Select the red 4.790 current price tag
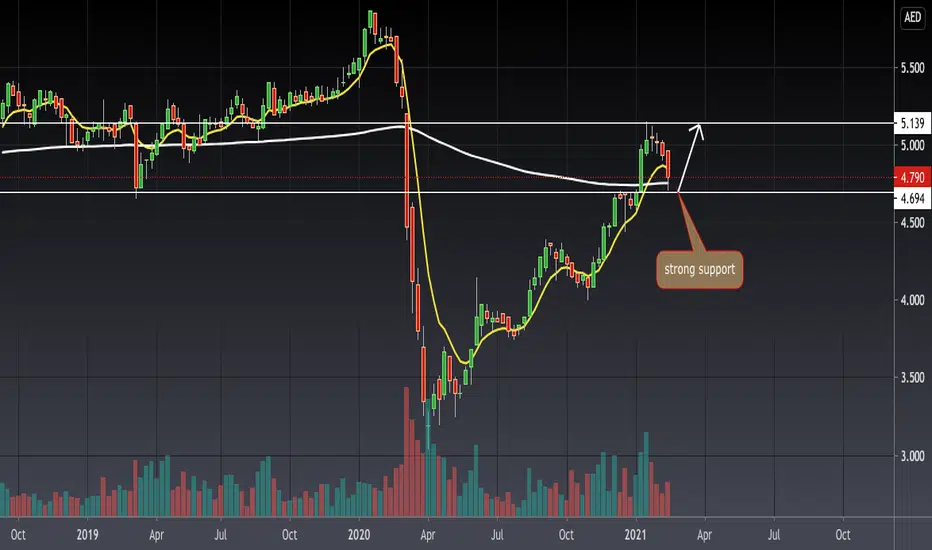This screenshot has height=550, width=932. (912, 177)
